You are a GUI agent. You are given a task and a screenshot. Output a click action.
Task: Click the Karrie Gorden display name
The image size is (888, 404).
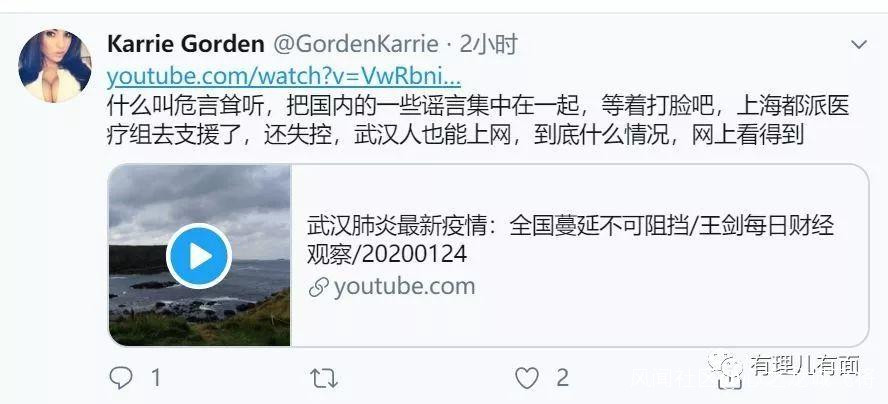tap(186, 44)
